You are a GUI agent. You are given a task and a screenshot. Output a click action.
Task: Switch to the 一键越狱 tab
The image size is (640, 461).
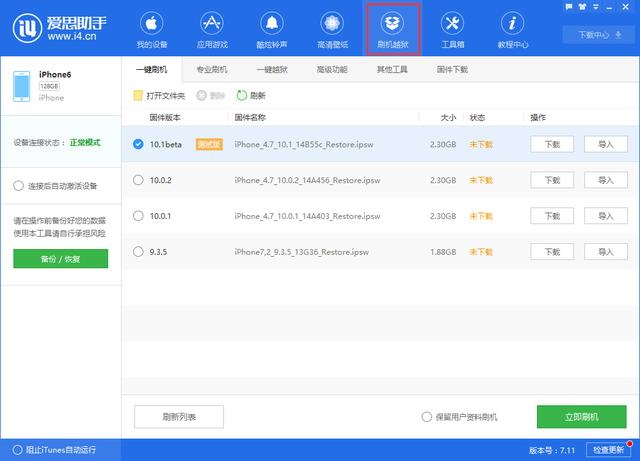point(272,69)
